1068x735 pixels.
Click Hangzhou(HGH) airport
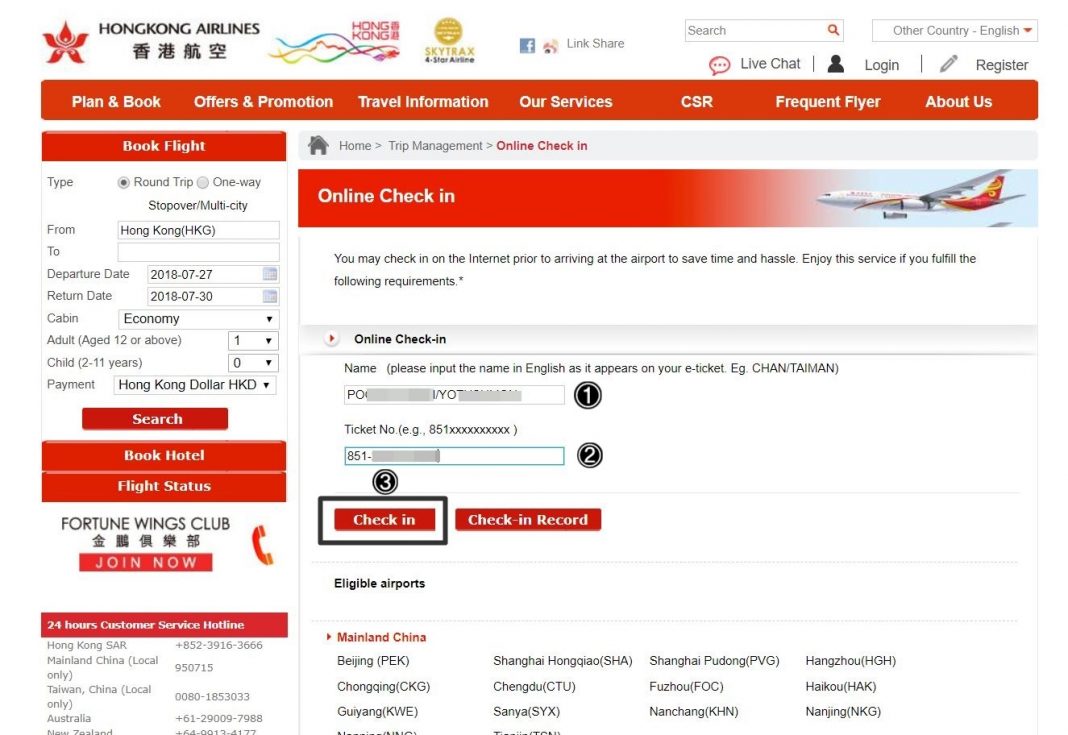(851, 661)
